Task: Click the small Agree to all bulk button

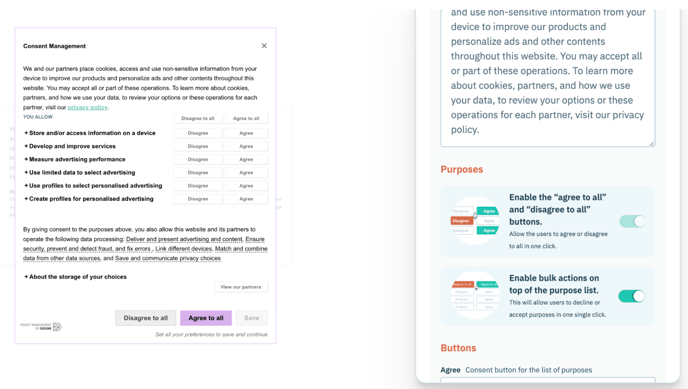Action: pos(246,118)
